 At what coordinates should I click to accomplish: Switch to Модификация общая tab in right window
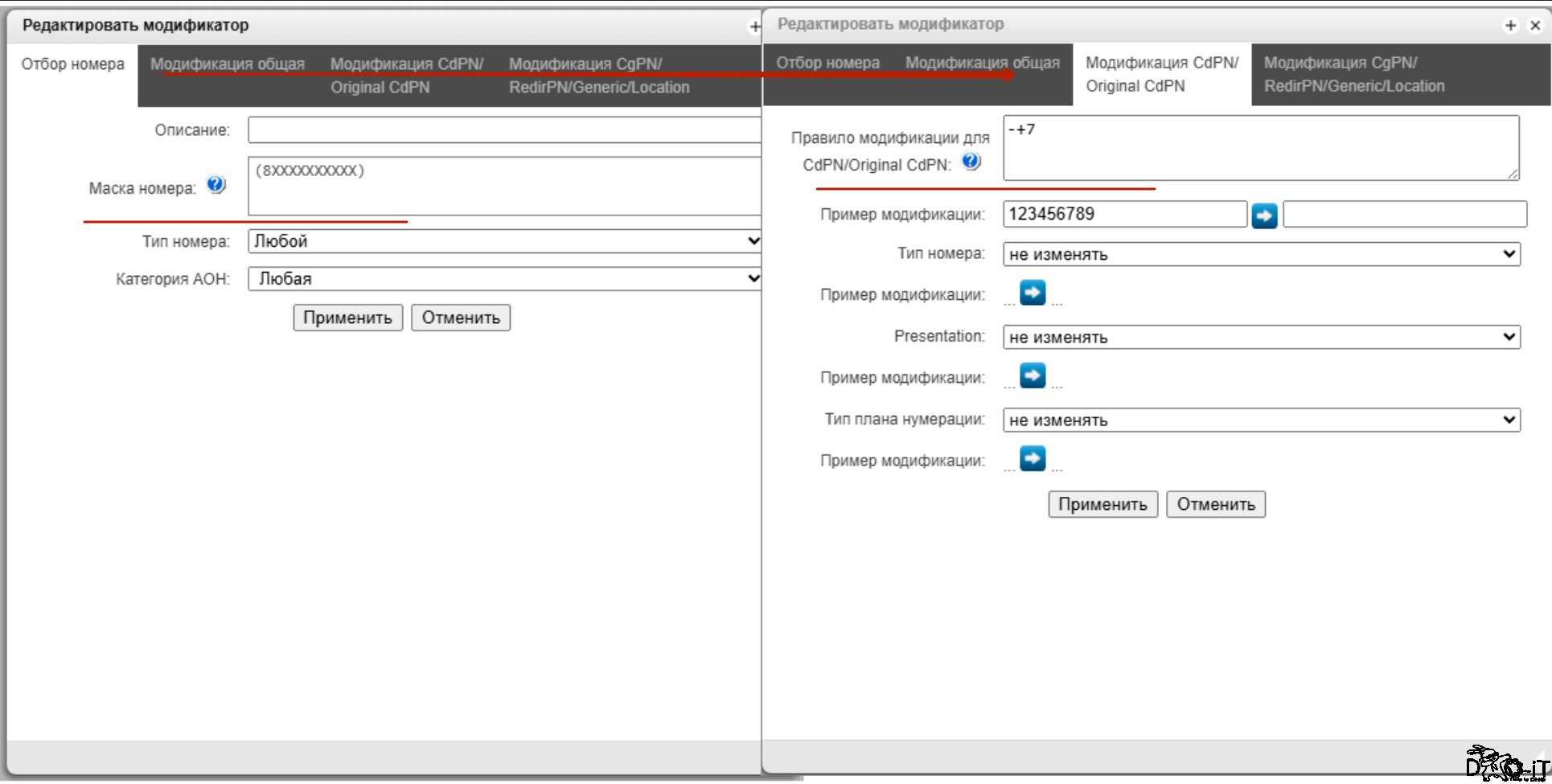[x=983, y=63]
